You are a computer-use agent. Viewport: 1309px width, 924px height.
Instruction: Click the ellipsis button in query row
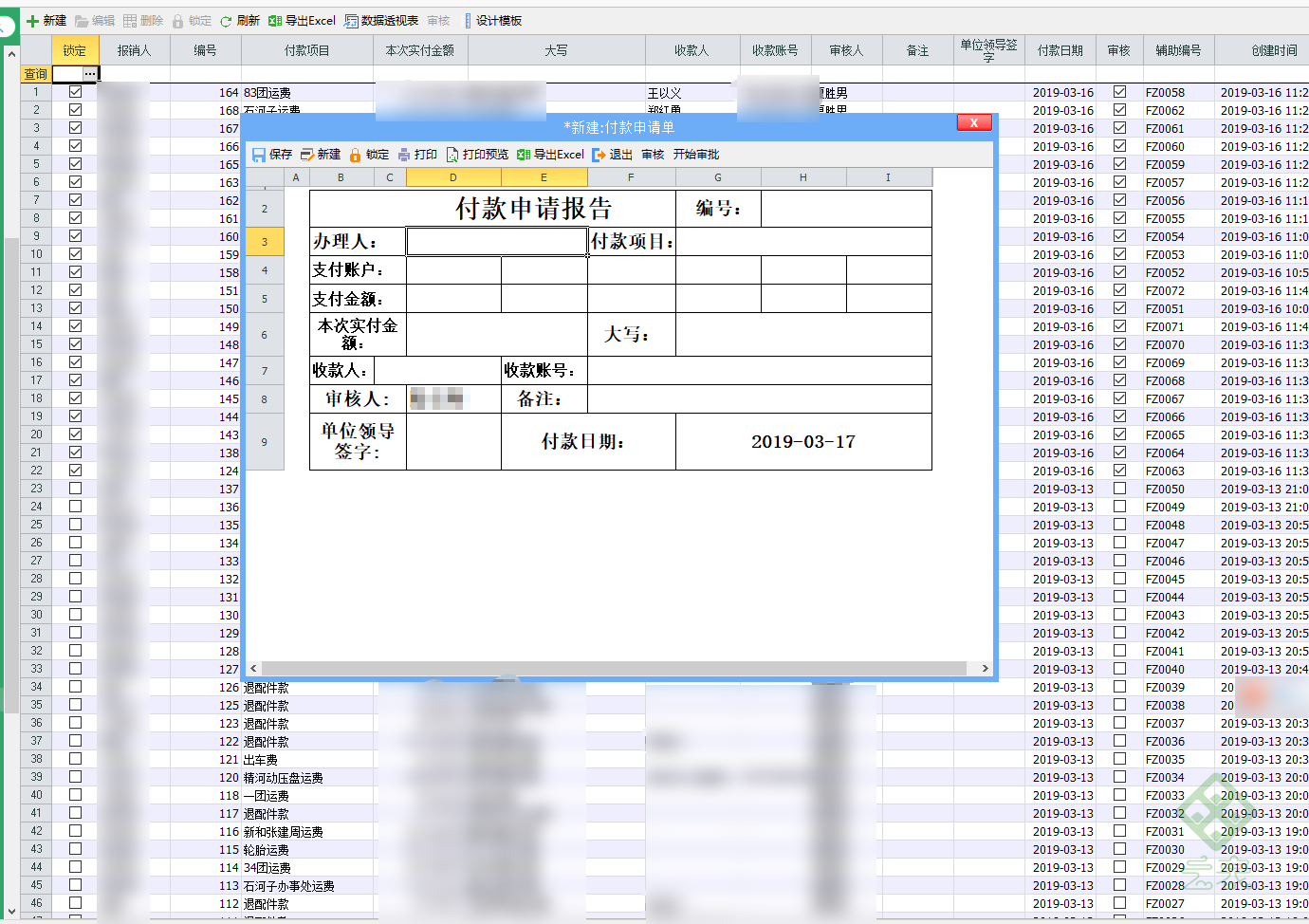coord(90,74)
